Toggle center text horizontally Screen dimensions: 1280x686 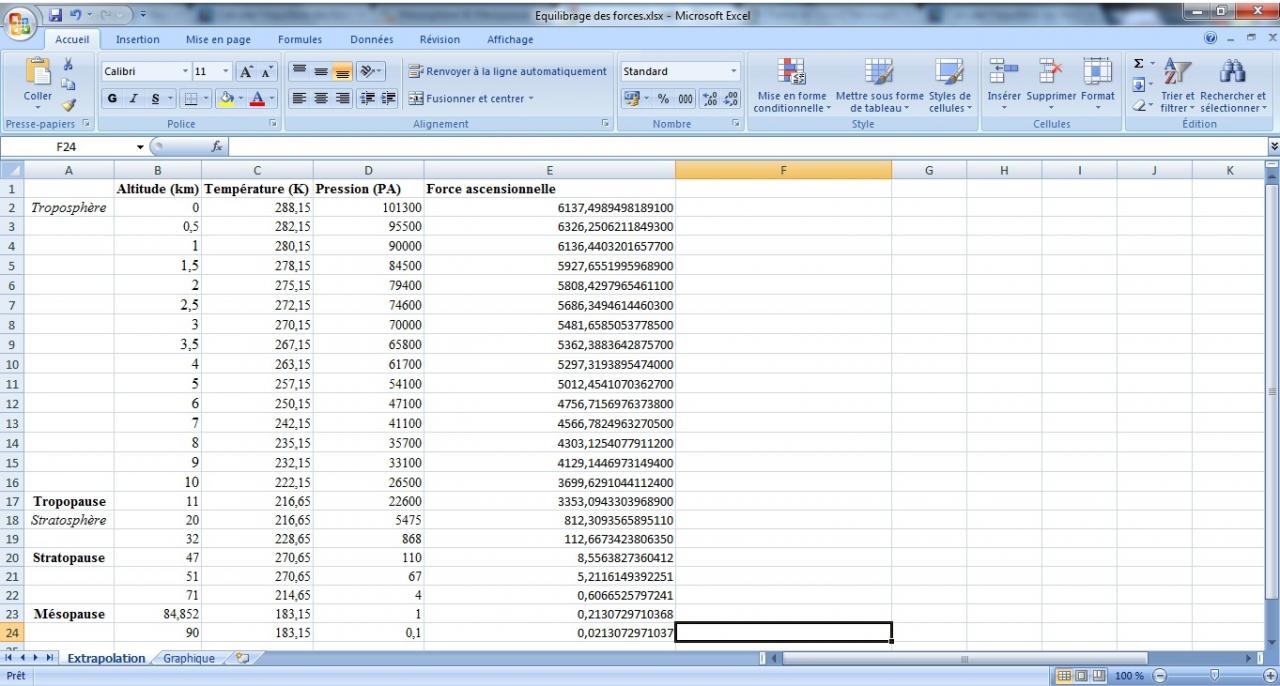pos(319,99)
